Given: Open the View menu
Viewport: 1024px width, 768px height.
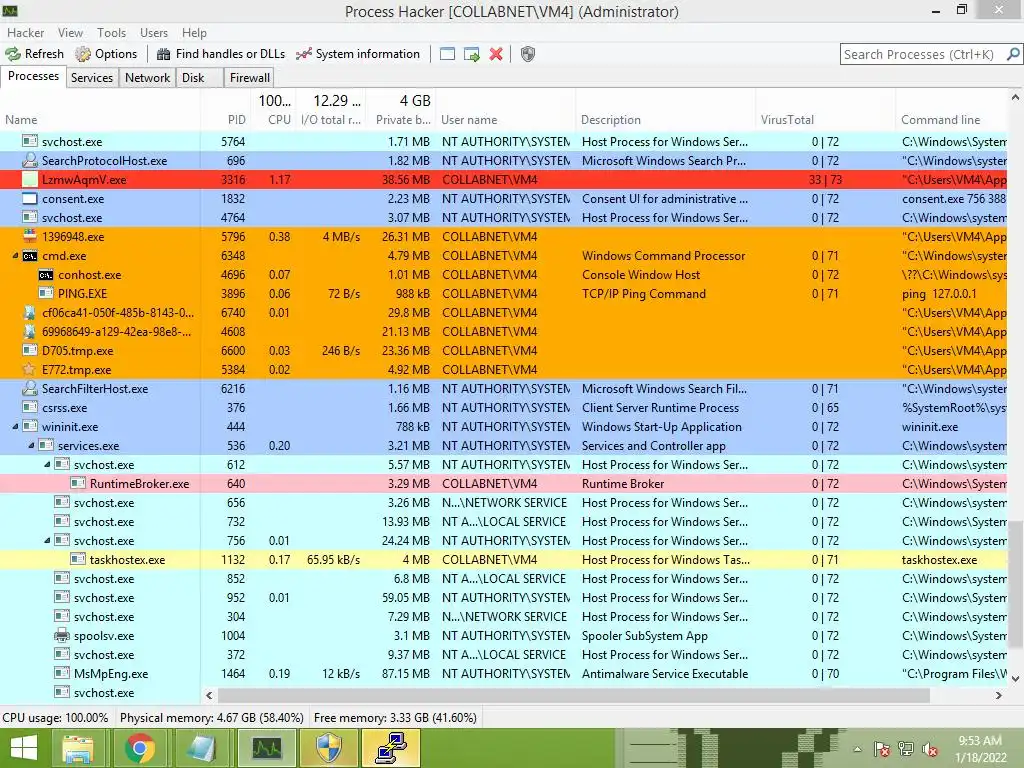Looking at the screenshot, I should click(x=70, y=33).
